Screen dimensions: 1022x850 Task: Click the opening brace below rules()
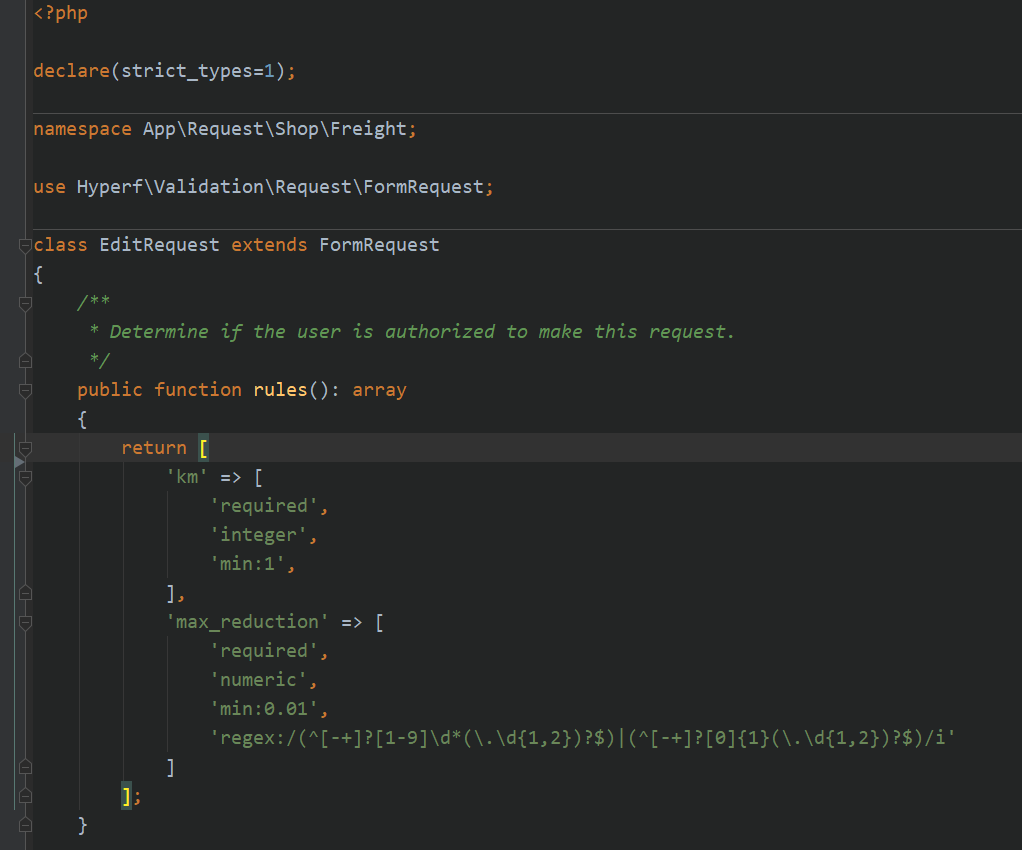pos(82,419)
